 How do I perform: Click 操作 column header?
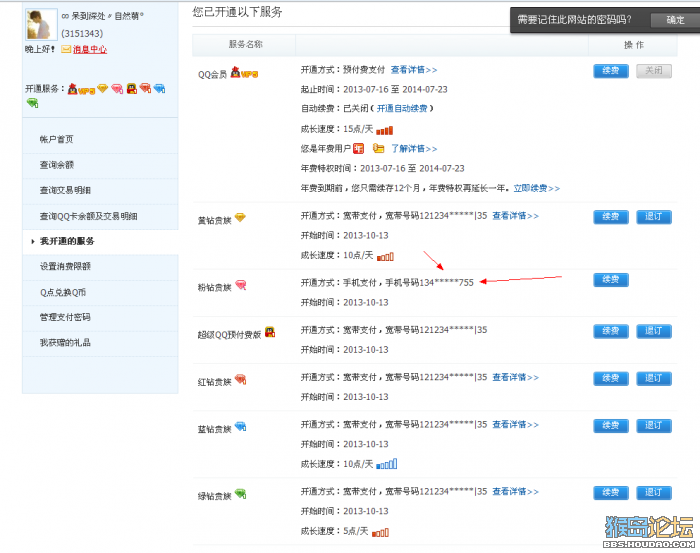point(633,45)
